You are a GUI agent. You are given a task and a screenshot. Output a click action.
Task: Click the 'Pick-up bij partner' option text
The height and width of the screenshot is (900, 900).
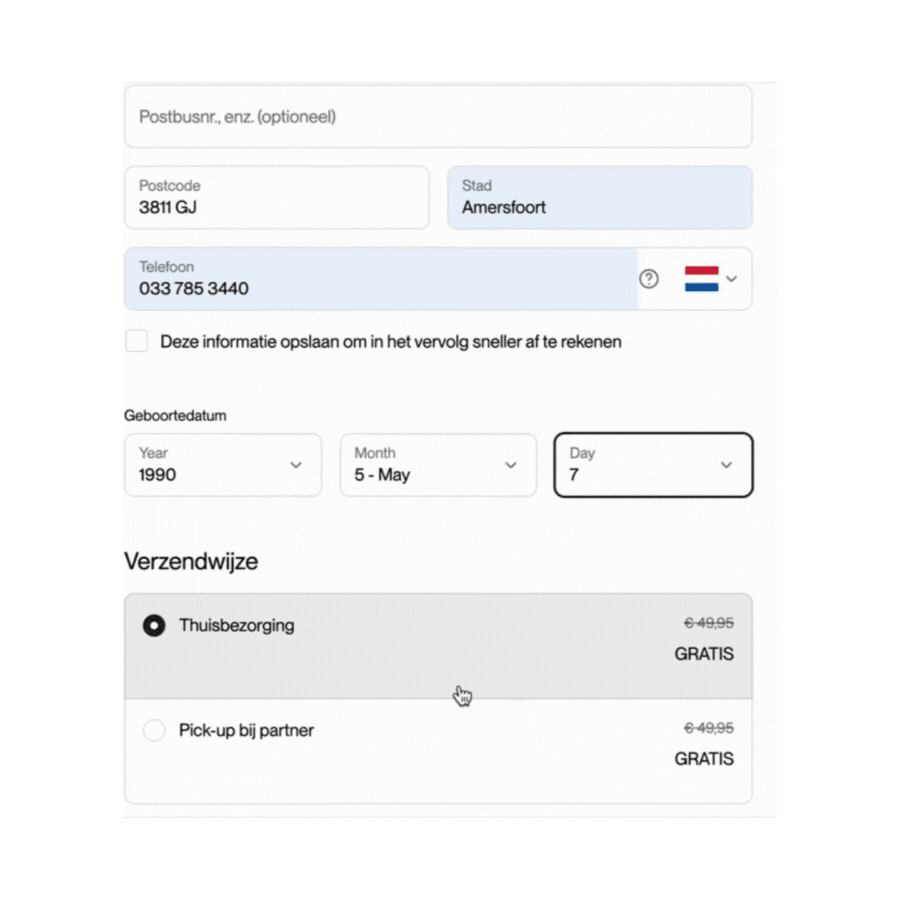(246, 731)
